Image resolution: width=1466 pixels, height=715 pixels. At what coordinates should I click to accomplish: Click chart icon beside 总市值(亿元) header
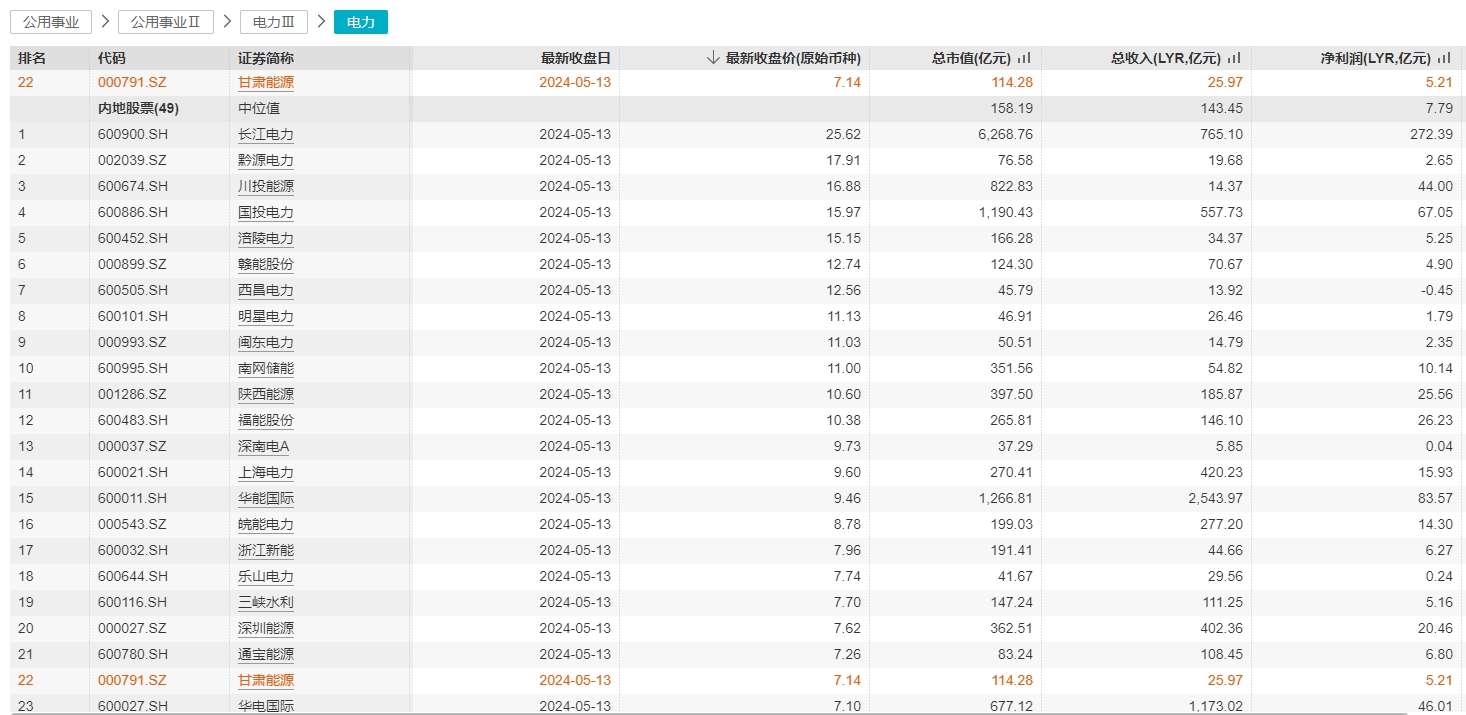1024,58
